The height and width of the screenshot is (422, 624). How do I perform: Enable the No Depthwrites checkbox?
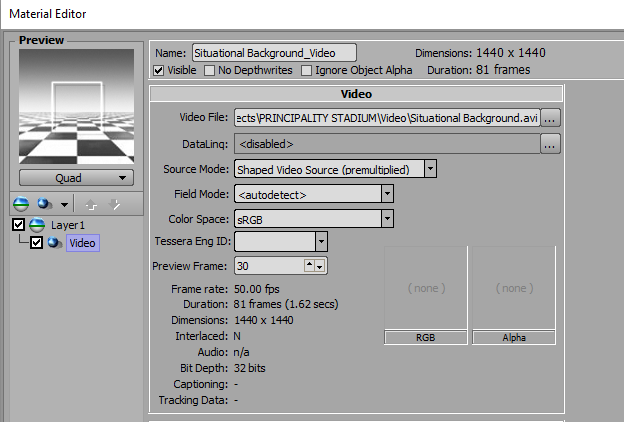(209, 70)
